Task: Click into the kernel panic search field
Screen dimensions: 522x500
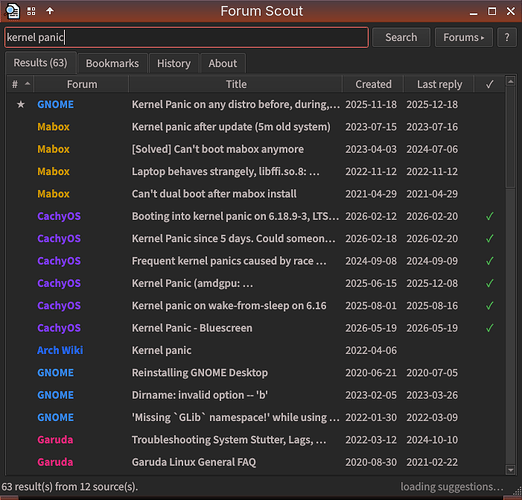Action: click(x=187, y=37)
